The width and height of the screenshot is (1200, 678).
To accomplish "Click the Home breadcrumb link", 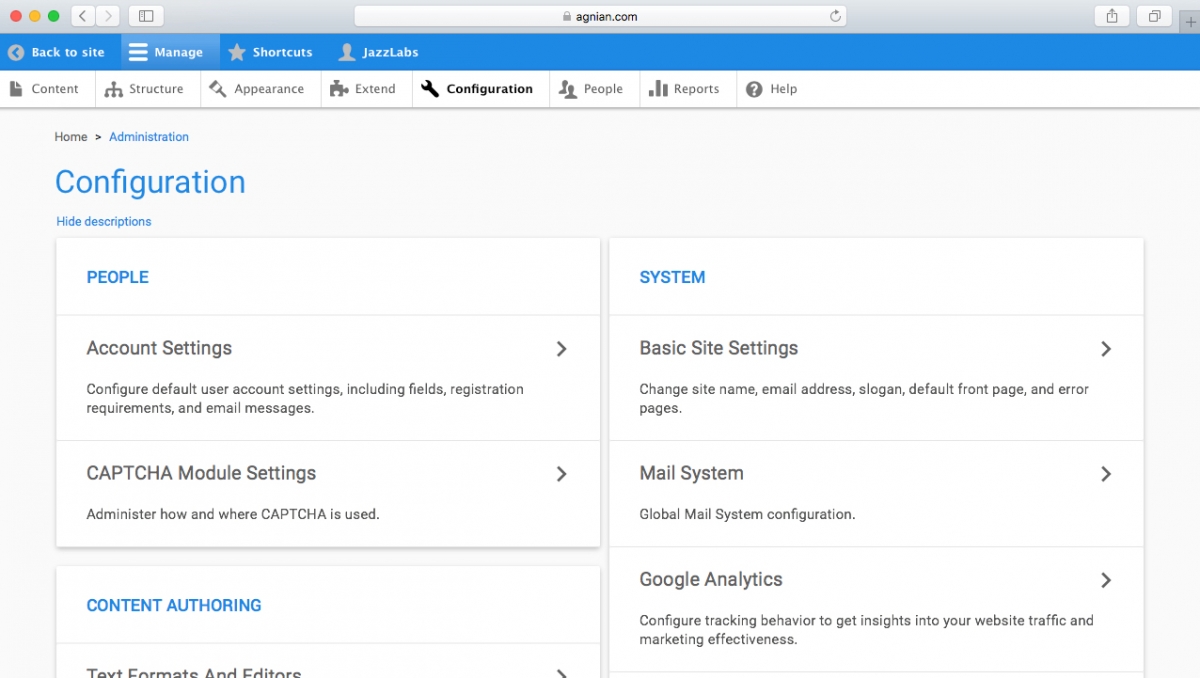I will [x=71, y=137].
